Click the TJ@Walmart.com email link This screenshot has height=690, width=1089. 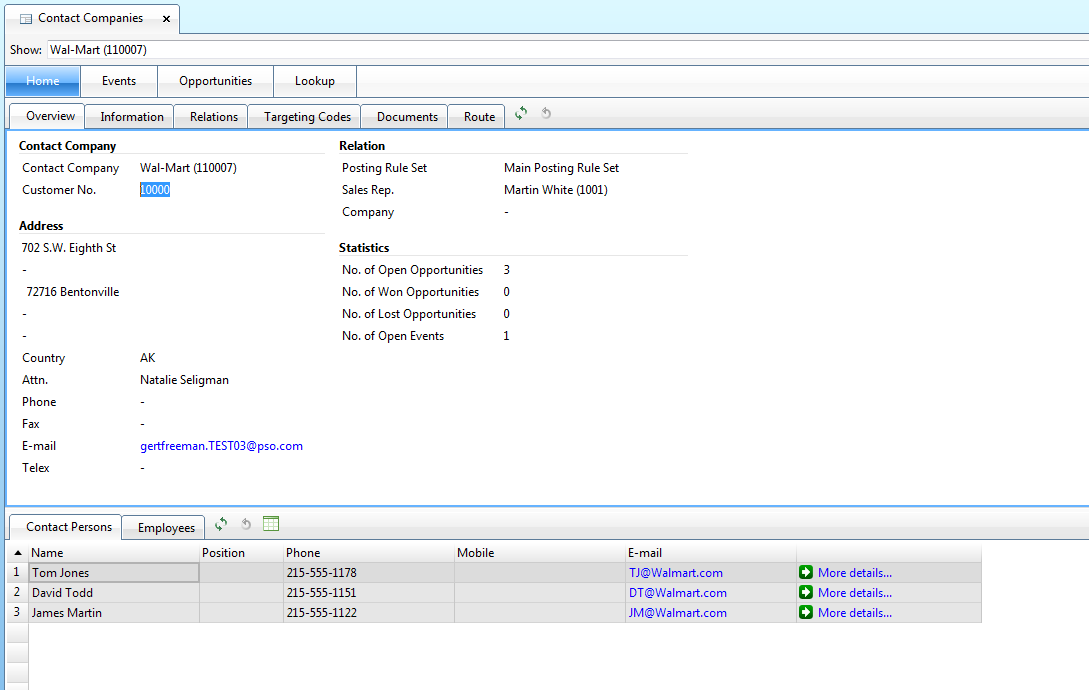point(675,573)
